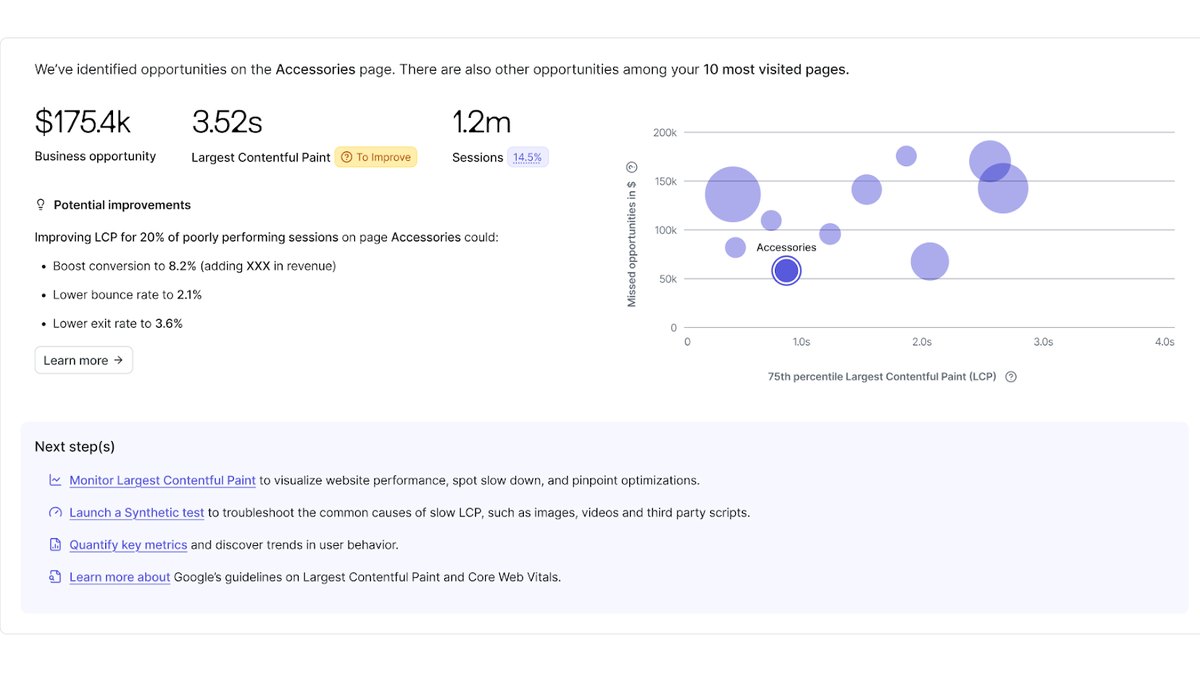Select the large bubble near 0.4s LCP
Viewport: 1200px width, 675px height.
point(733,194)
